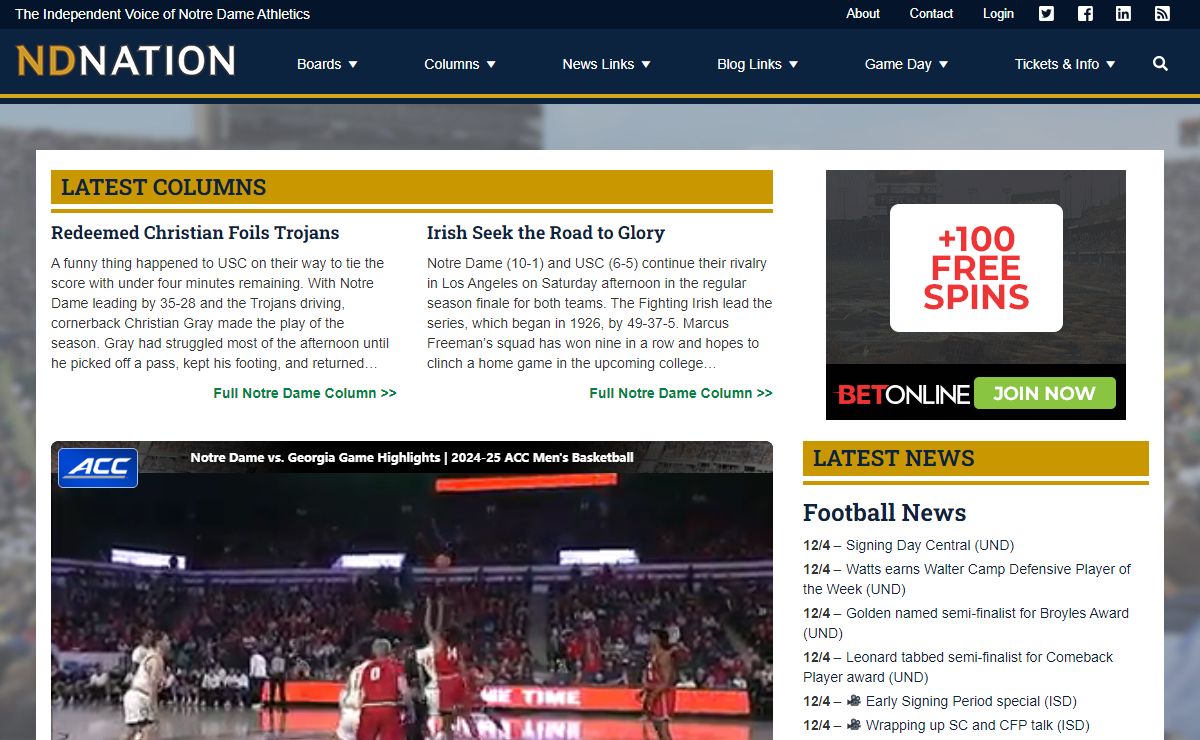Open Tickets & Info menu
The width and height of the screenshot is (1200, 740).
(1064, 64)
